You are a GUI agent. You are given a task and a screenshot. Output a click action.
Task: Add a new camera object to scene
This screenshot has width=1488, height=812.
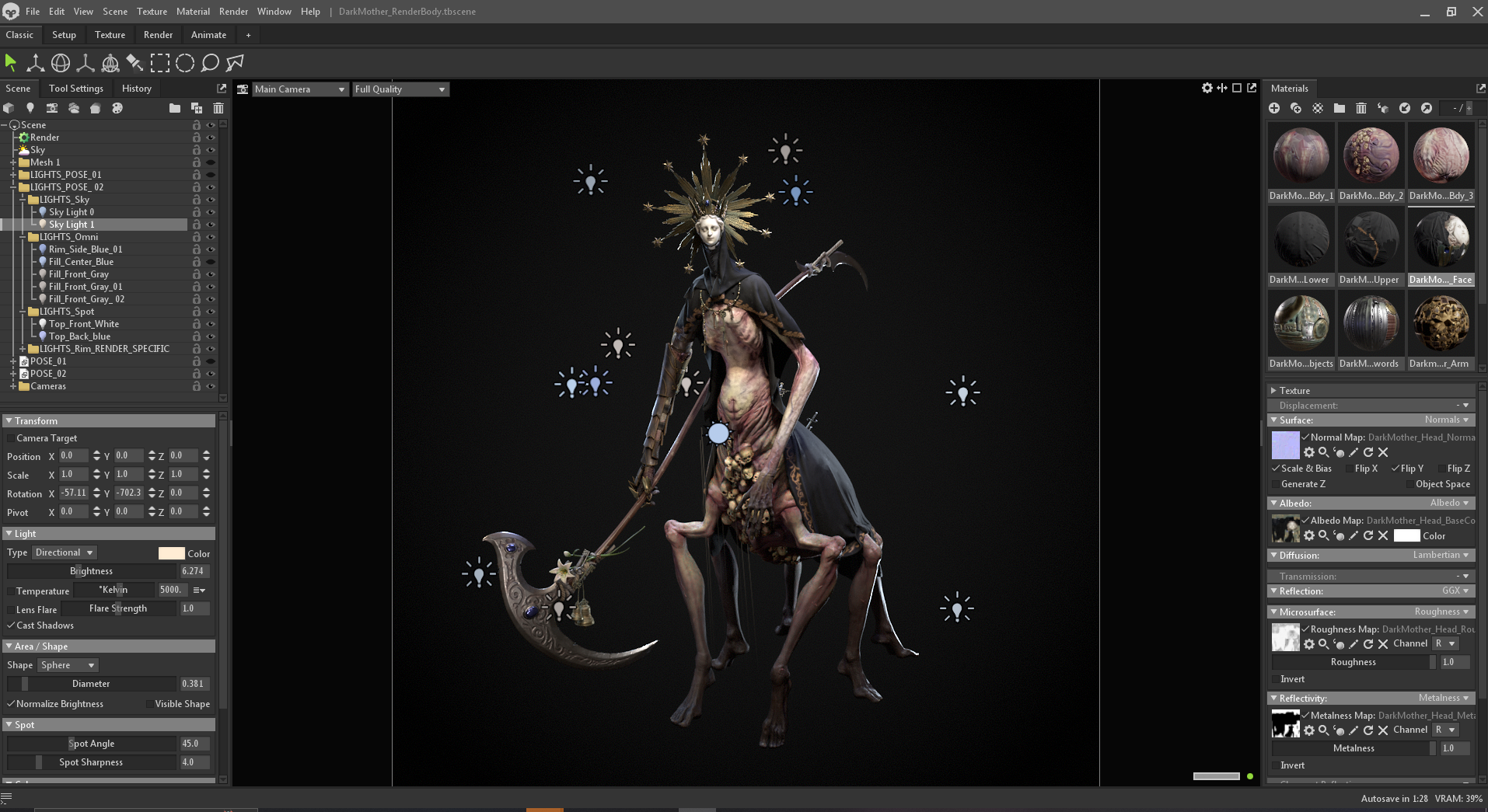pos(52,108)
